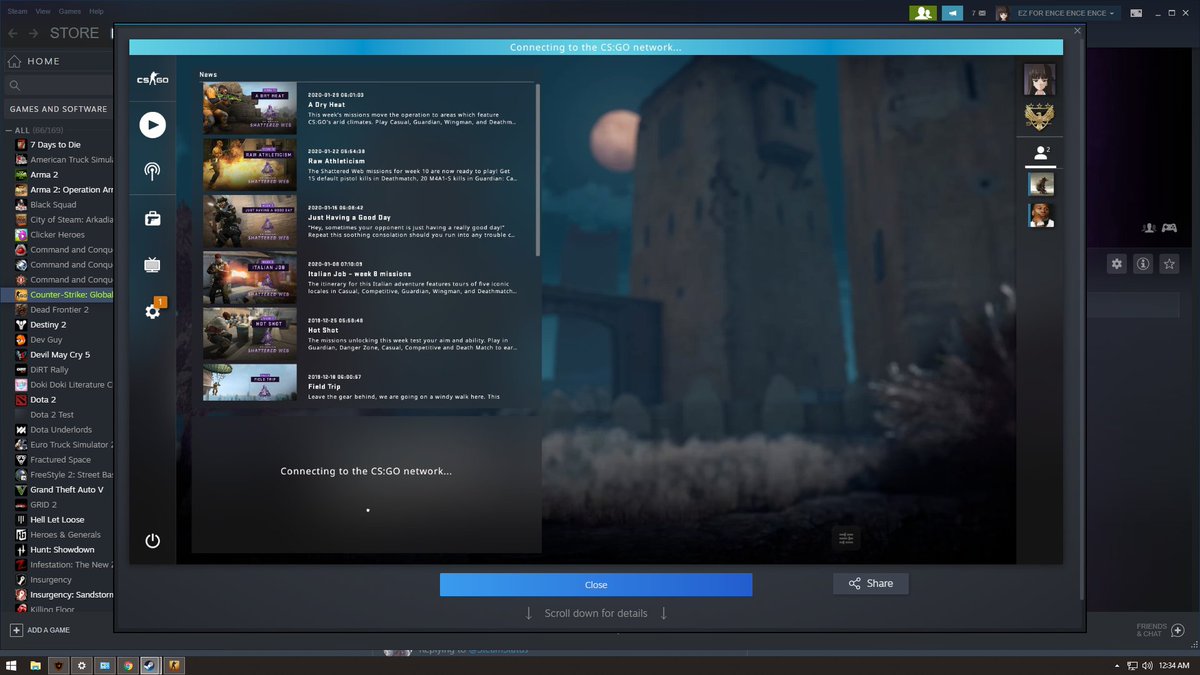Open EZ FOR ENCE account dropdown
The width and height of the screenshot is (1200, 675).
pyautogui.click(x=1066, y=13)
